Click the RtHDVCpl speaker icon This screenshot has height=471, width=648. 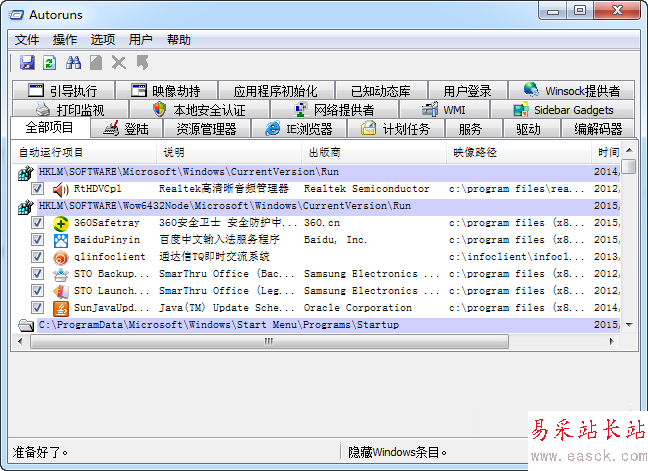61,189
